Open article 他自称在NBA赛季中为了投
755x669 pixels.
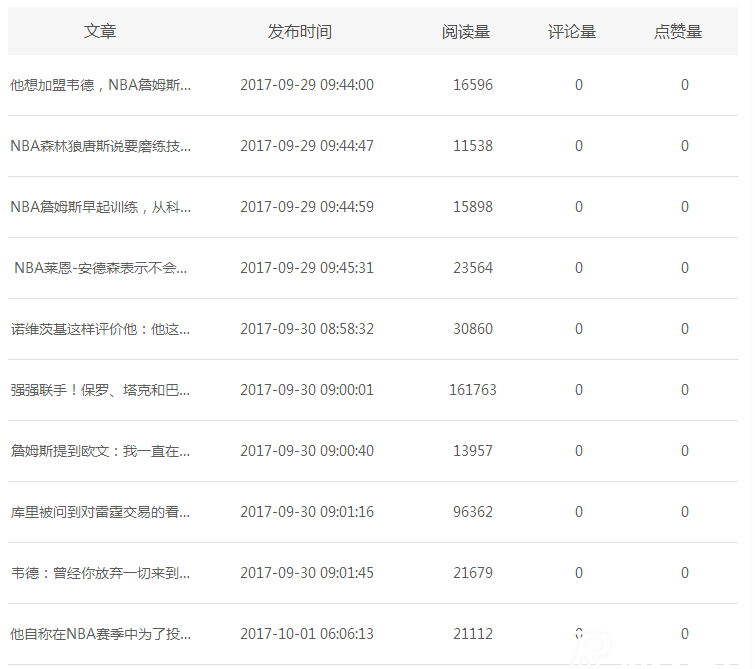100,634
